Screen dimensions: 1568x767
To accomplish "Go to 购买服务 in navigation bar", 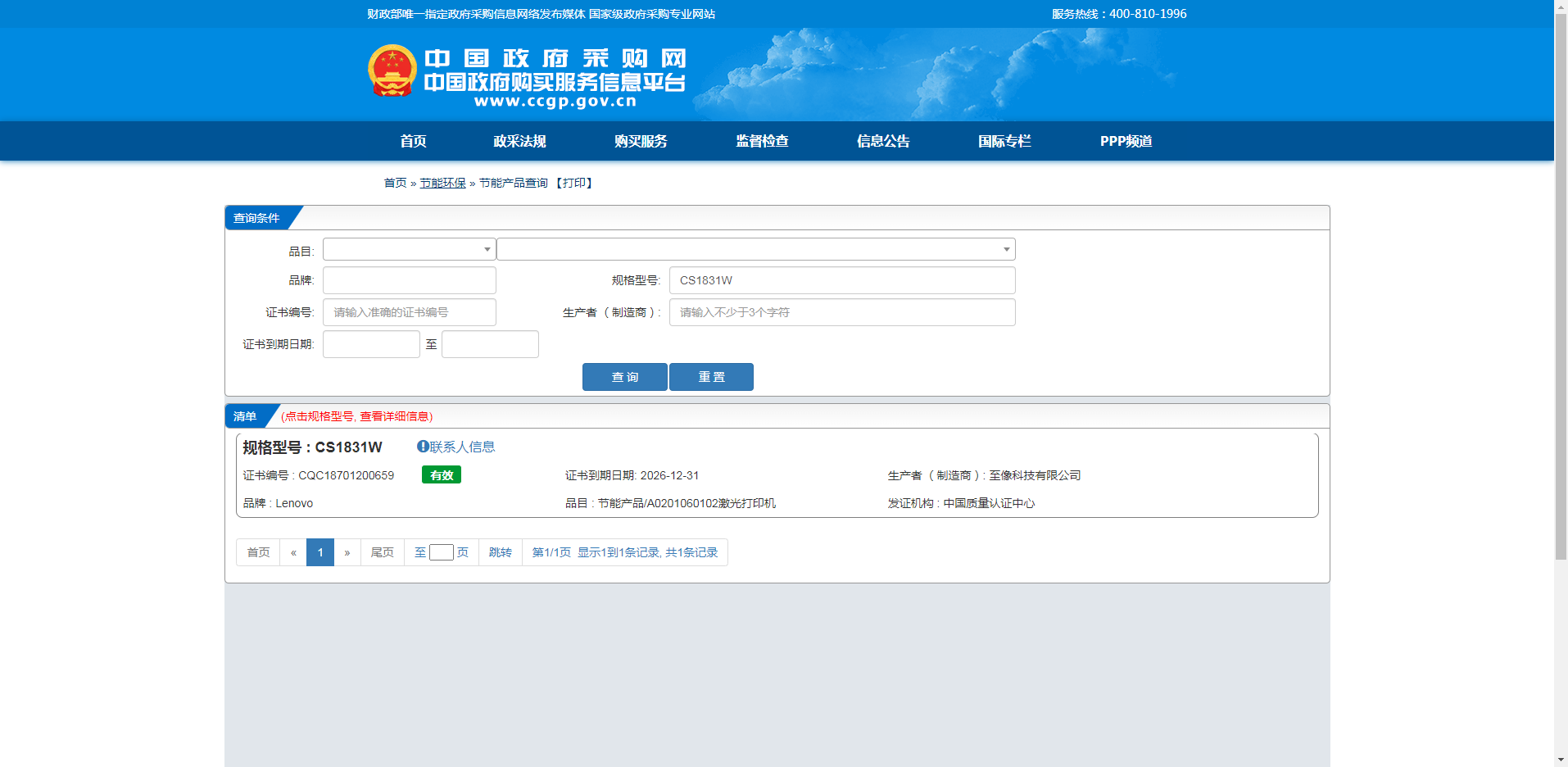I will (x=641, y=141).
